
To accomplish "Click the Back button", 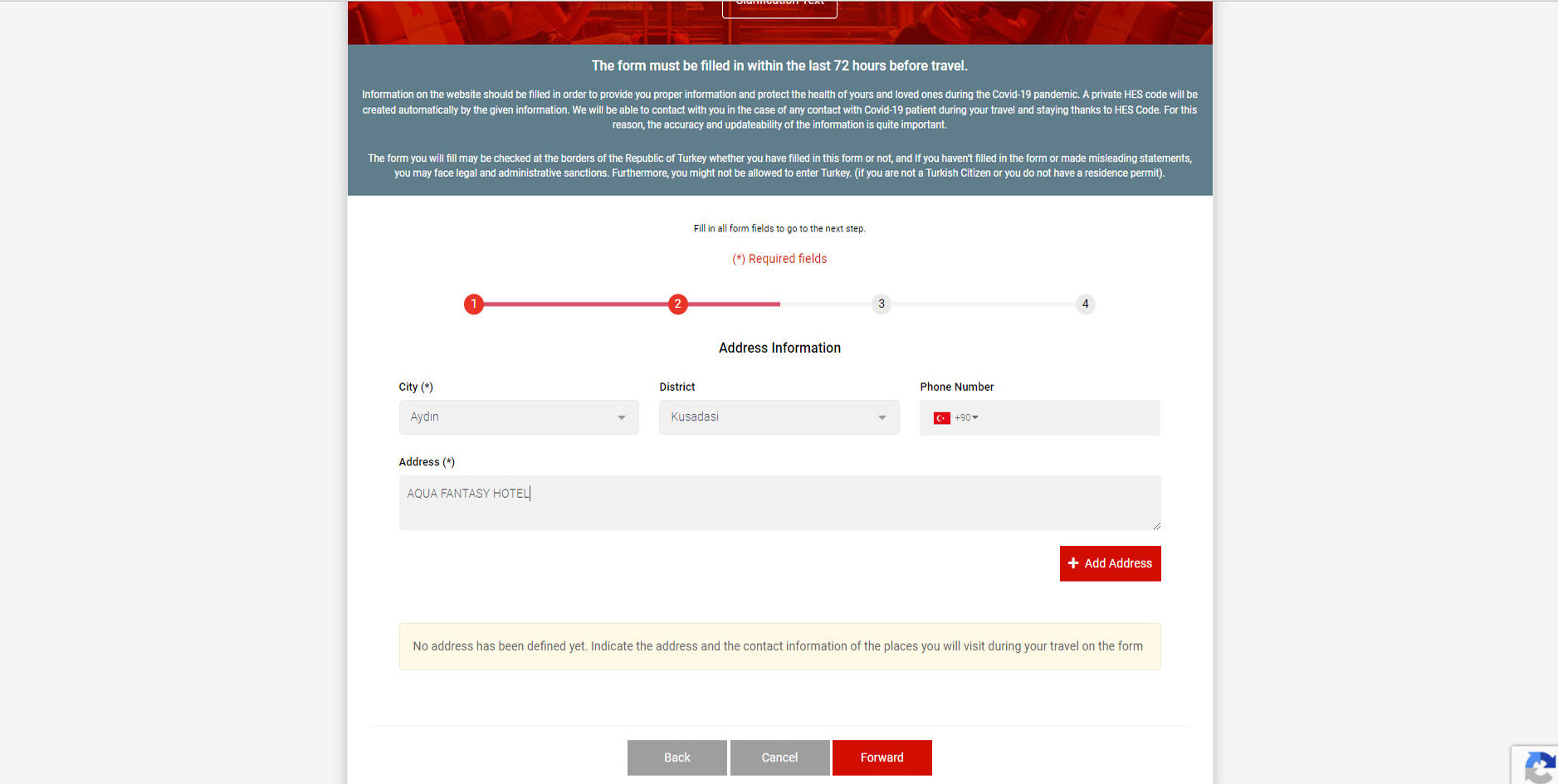I will (x=676, y=757).
